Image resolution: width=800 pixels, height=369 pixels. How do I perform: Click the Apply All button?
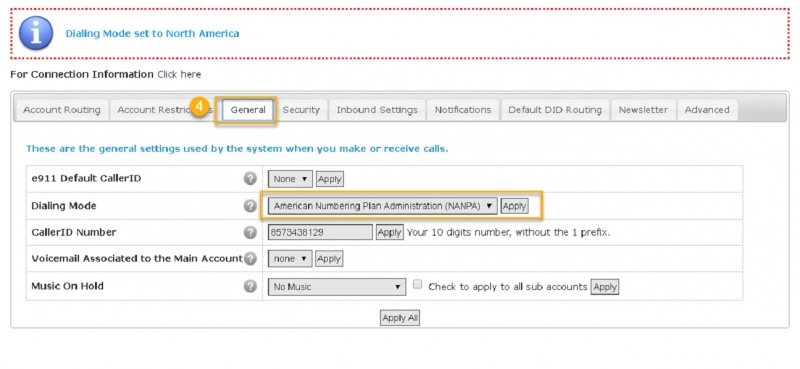point(400,318)
